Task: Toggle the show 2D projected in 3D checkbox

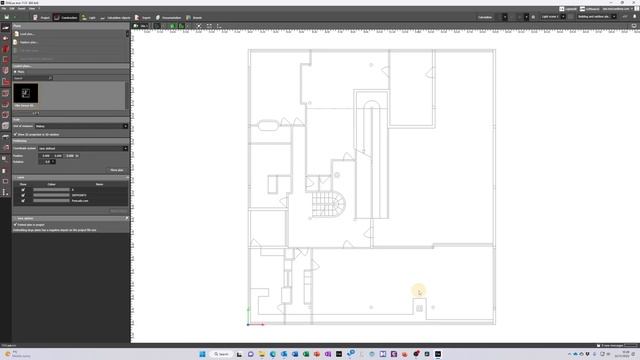Action: [16, 134]
